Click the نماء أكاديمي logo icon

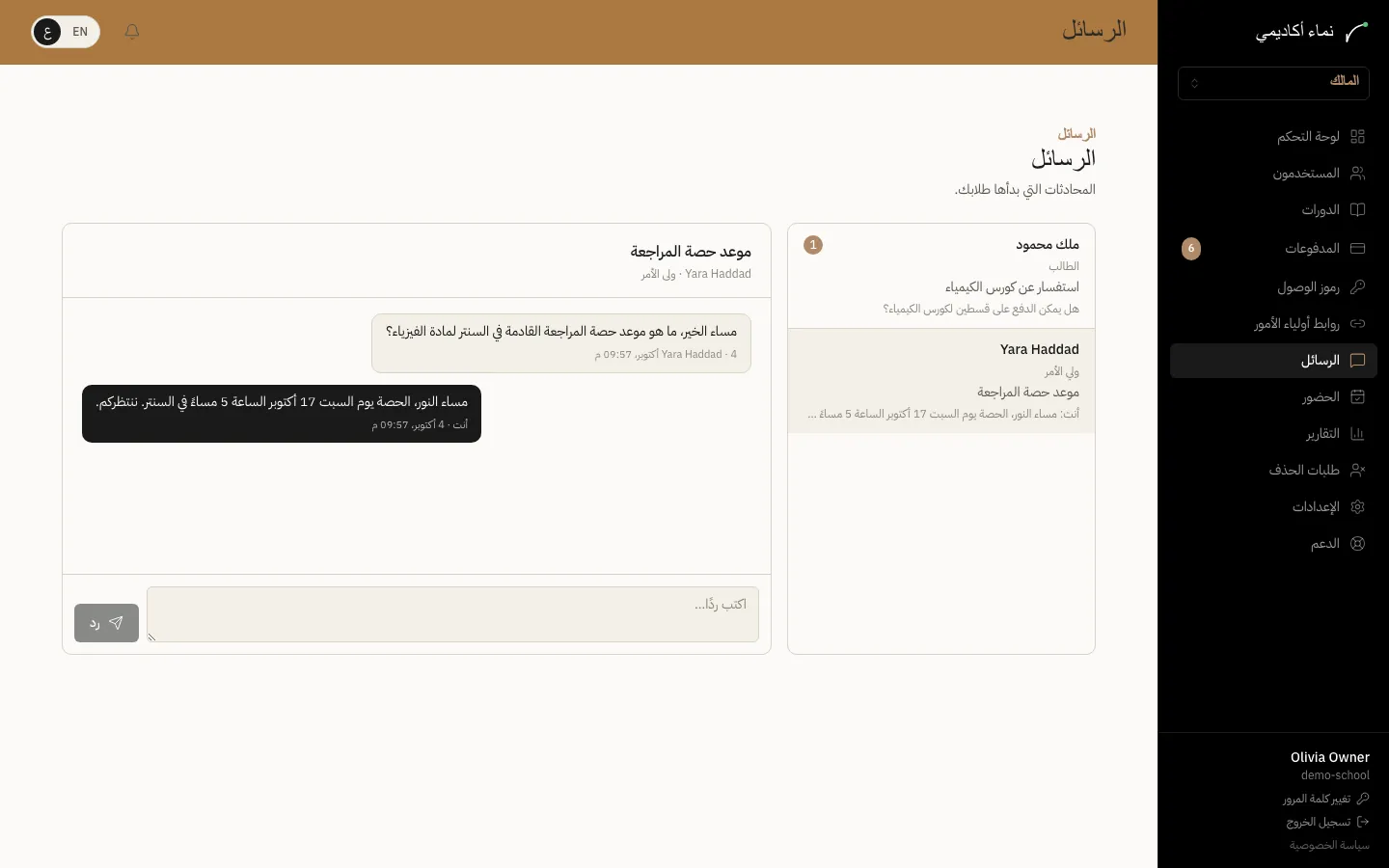(x=1357, y=32)
